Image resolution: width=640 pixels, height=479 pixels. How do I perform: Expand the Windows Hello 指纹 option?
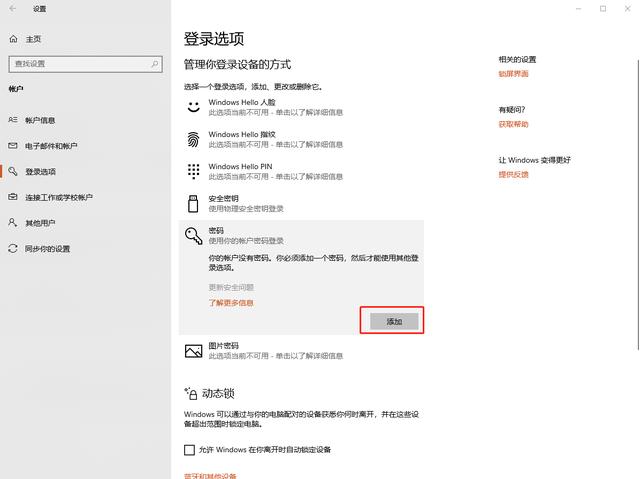click(301, 139)
